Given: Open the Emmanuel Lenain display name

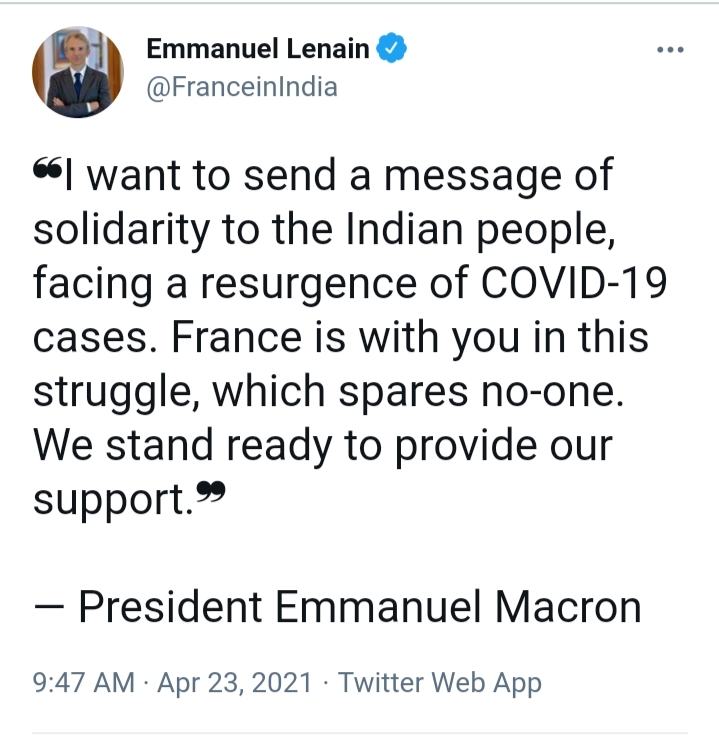Looking at the screenshot, I should pos(258,48).
